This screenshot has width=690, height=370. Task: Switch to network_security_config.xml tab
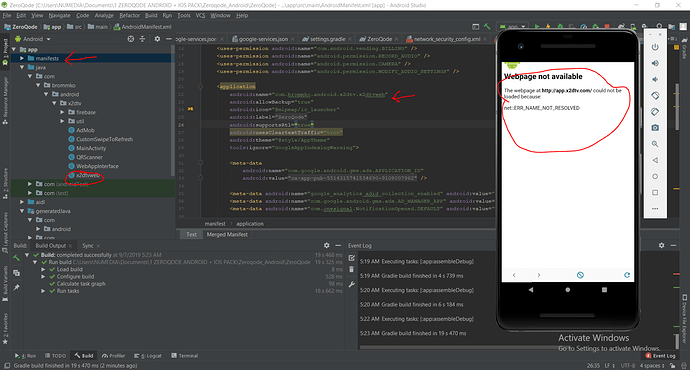coord(446,39)
